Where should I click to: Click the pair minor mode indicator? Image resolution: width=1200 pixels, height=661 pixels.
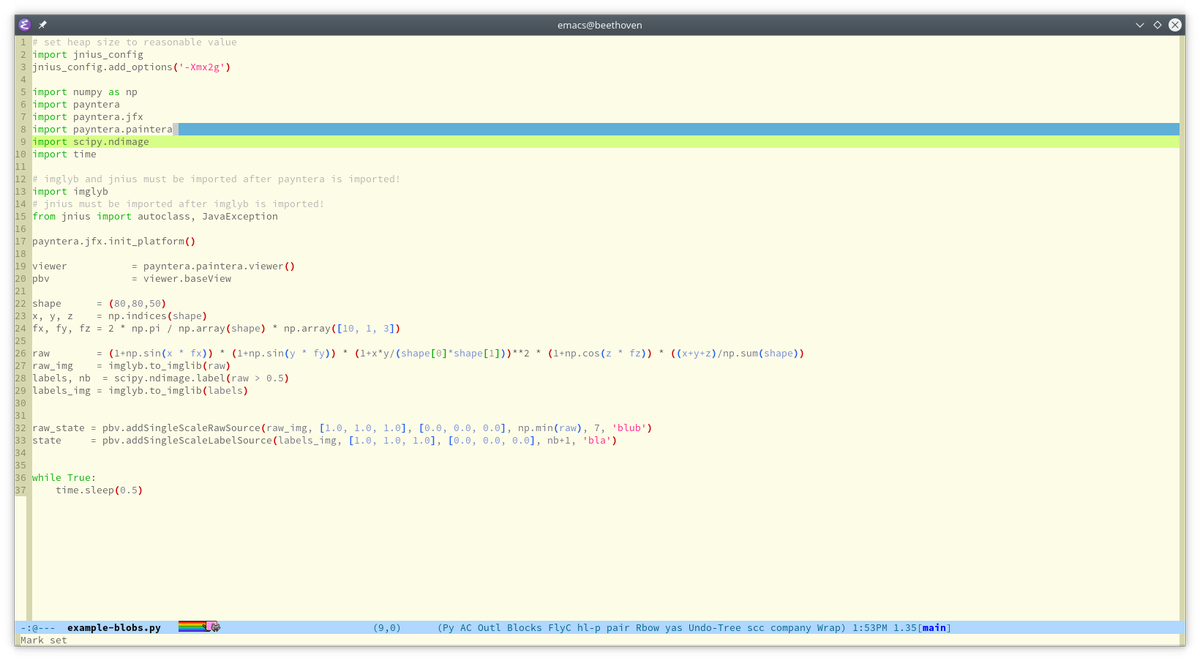[618, 628]
